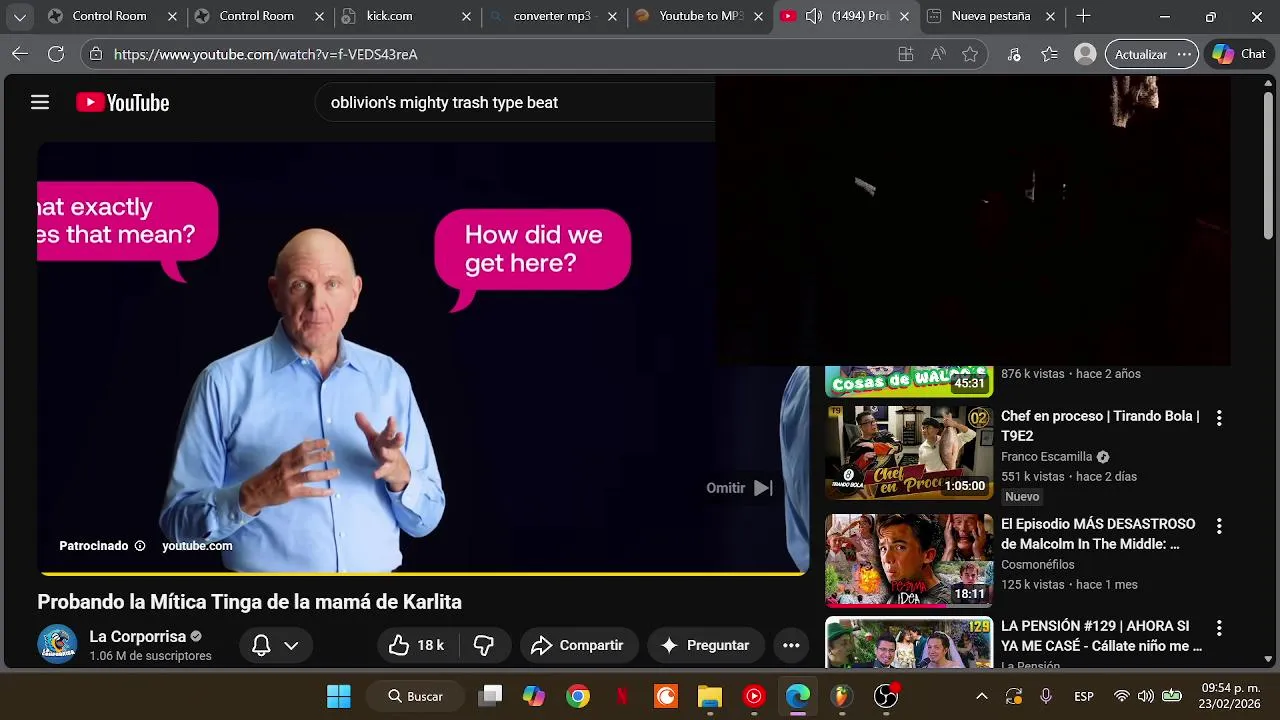Open File Explorer from the taskbar
This screenshot has height=720, width=1280.
coord(710,696)
